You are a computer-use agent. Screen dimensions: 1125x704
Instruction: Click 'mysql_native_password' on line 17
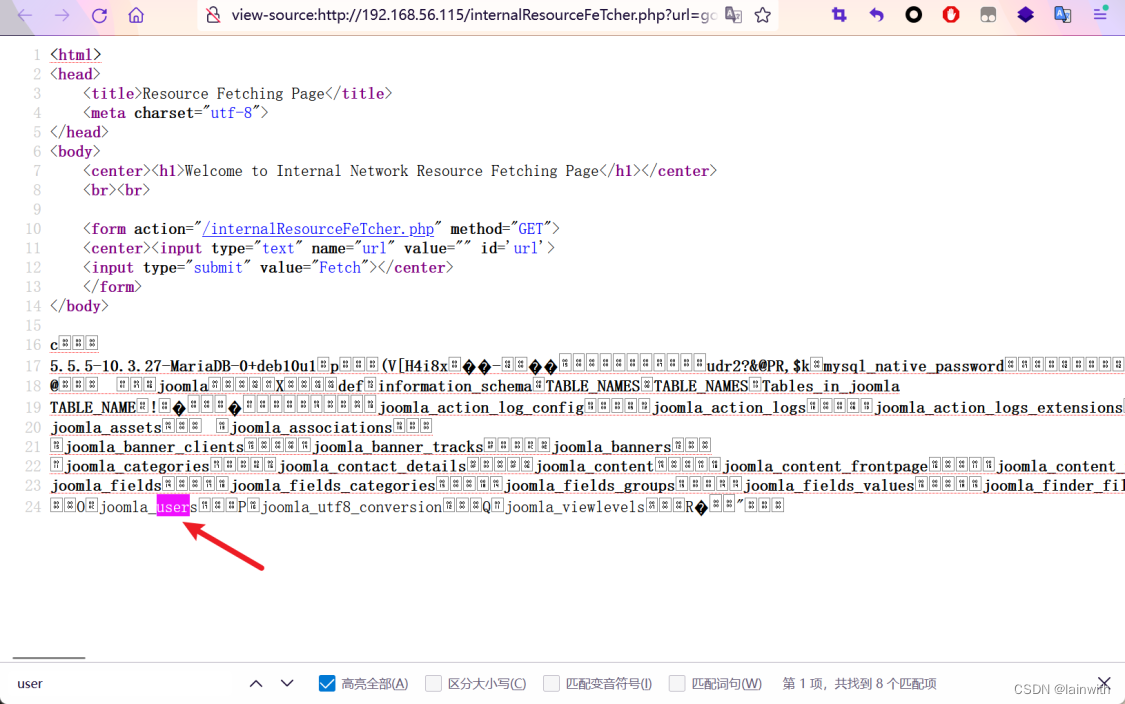(913, 367)
